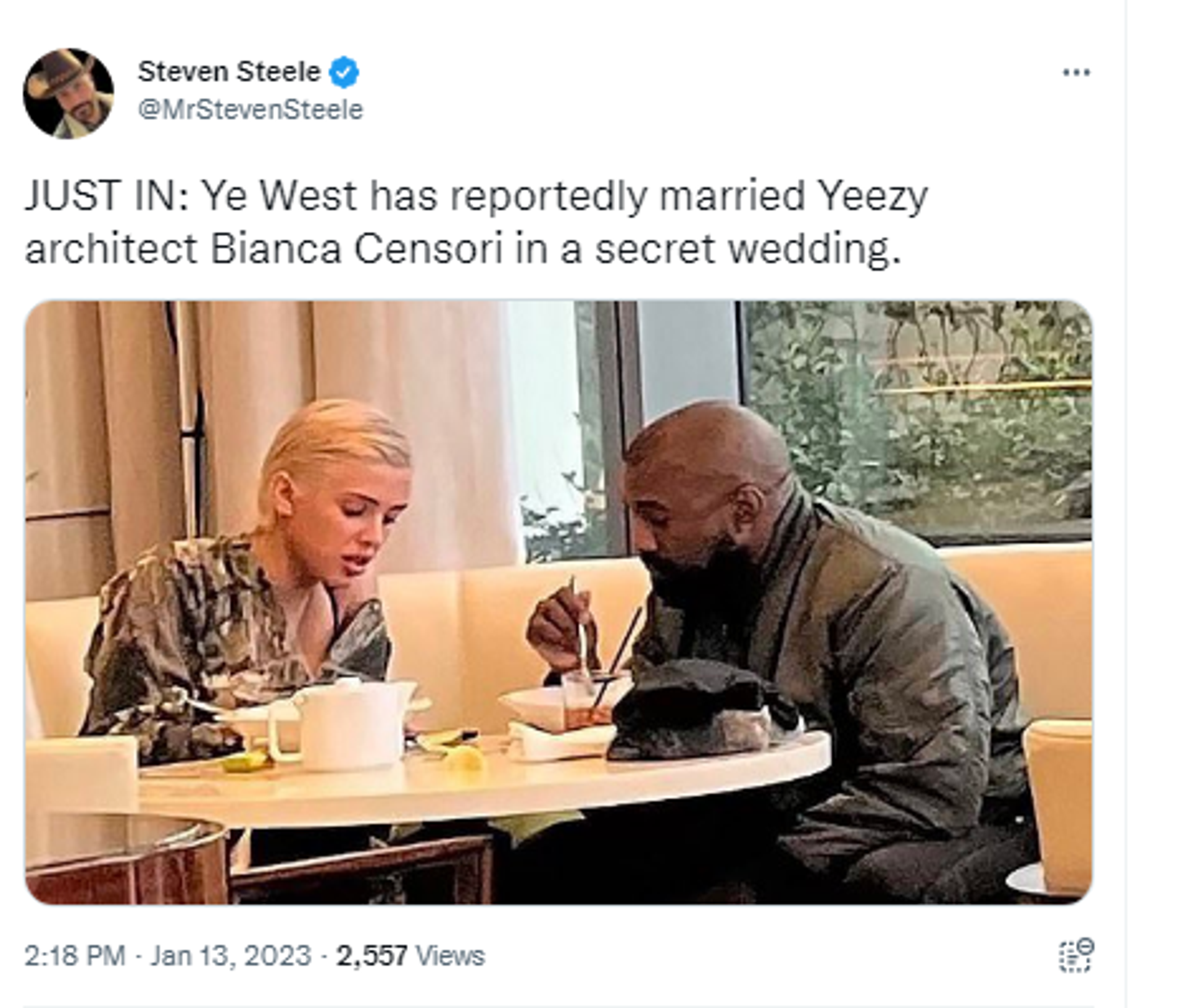Open the @MrStevenSteele handle link

coord(251,110)
